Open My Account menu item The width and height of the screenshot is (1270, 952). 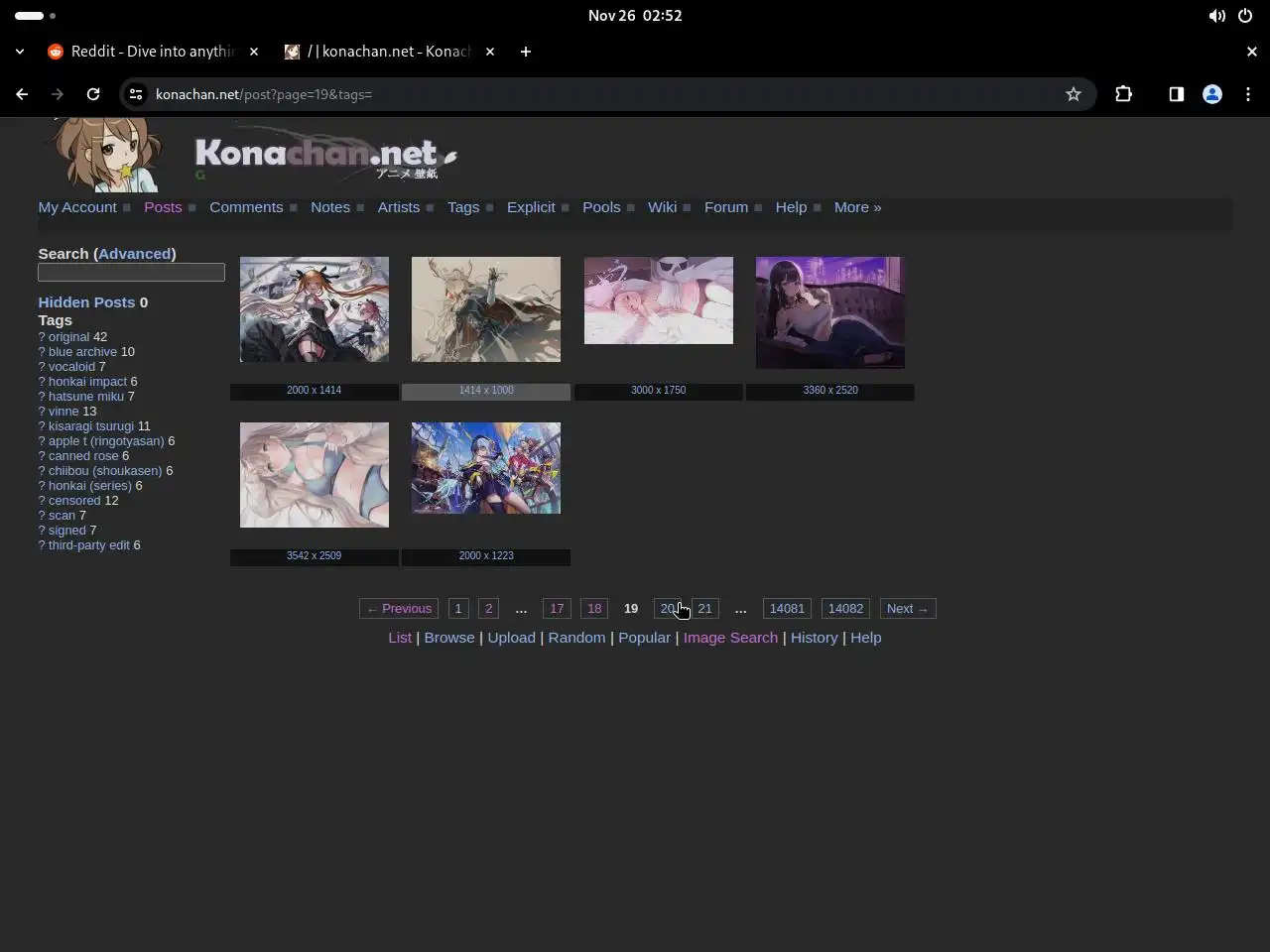click(x=77, y=207)
